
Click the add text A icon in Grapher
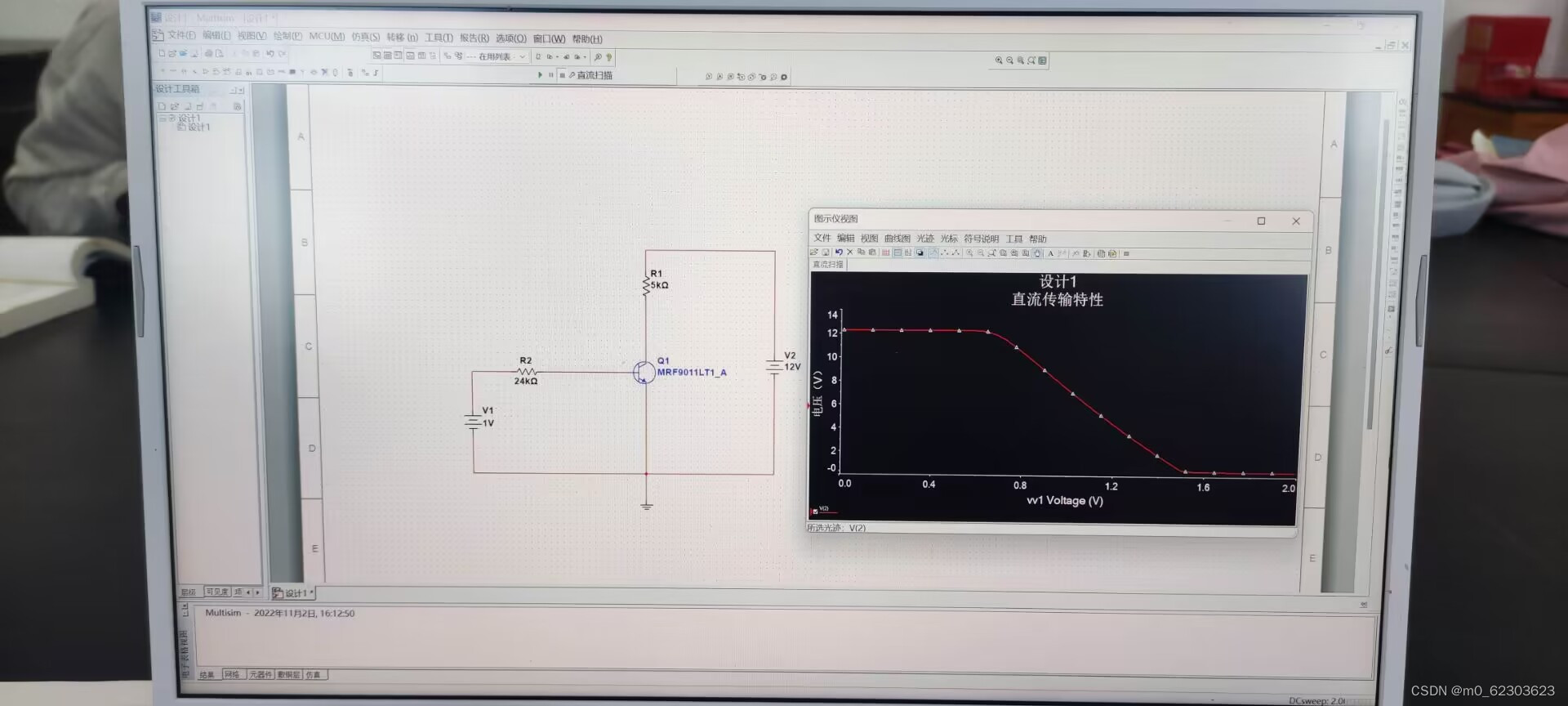[1050, 253]
